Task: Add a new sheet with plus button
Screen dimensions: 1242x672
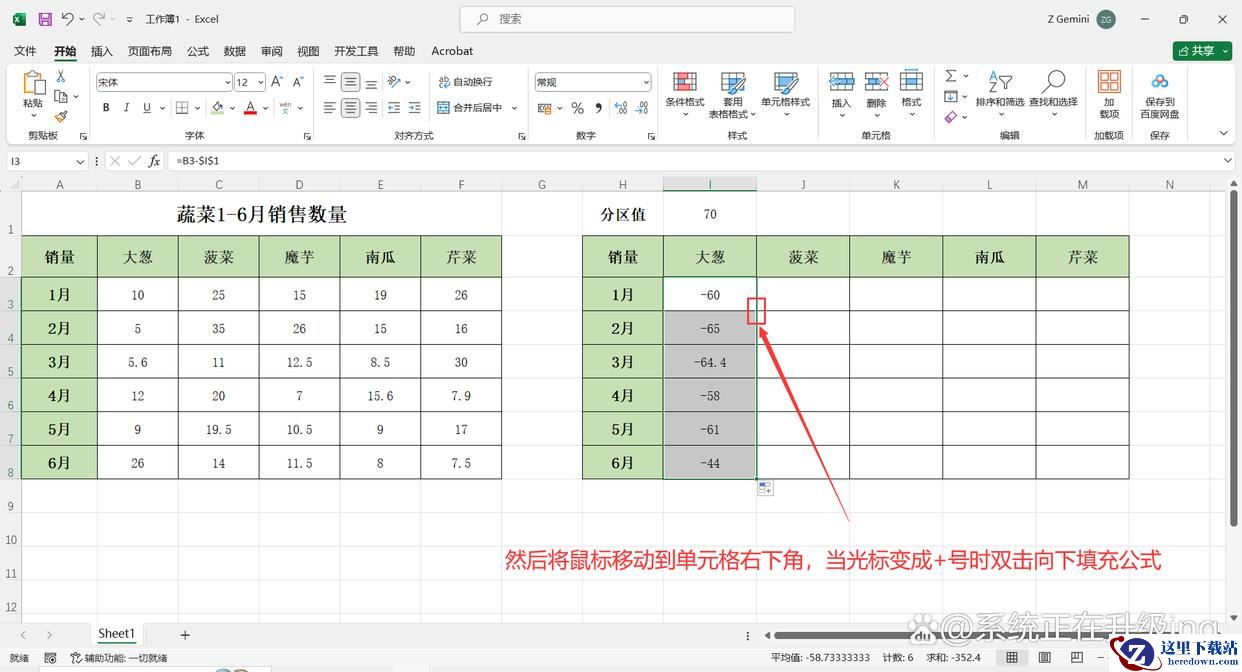Action: pyautogui.click(x=185, y=634)
